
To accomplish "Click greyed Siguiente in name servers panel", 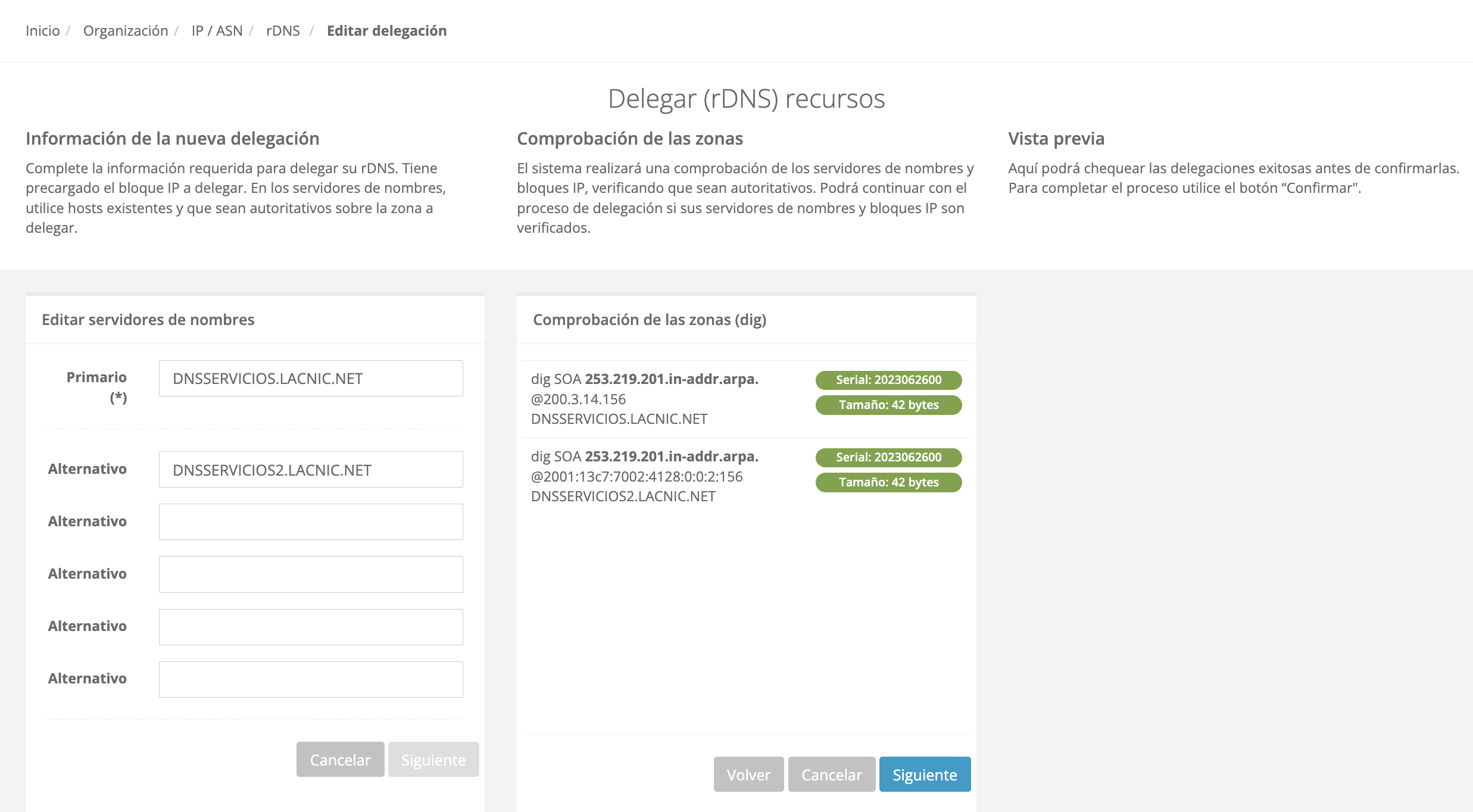I will tap(433, 760).
